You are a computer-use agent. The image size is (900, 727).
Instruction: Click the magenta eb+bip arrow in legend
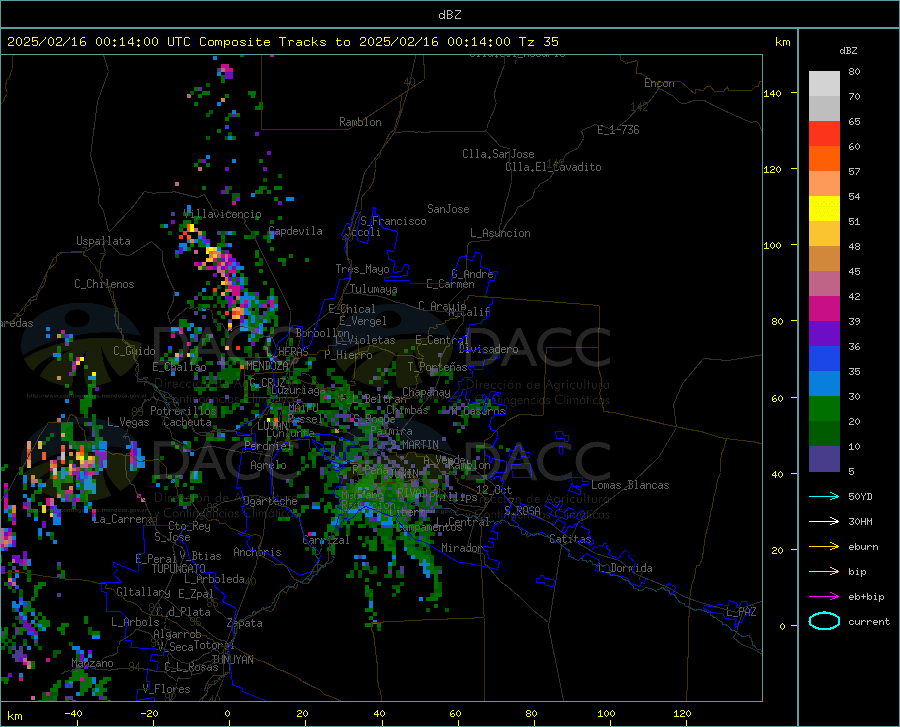(824, 596)
